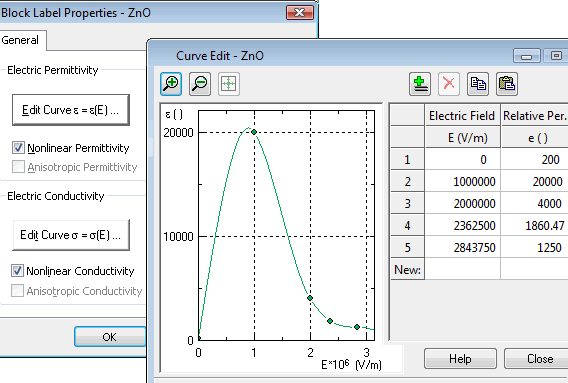Click OK in Block Label Properties
The height and width of the screenshot is (383, 568).
pos(110,337)
